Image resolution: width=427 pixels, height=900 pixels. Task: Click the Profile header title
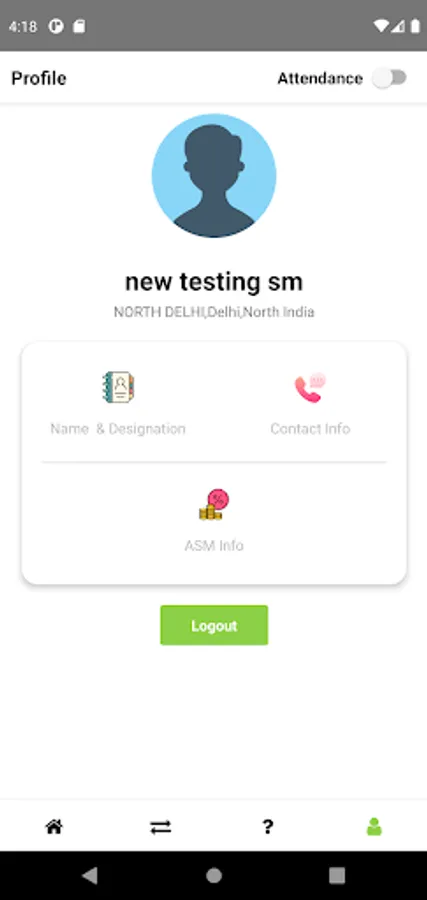pos(39,78)
